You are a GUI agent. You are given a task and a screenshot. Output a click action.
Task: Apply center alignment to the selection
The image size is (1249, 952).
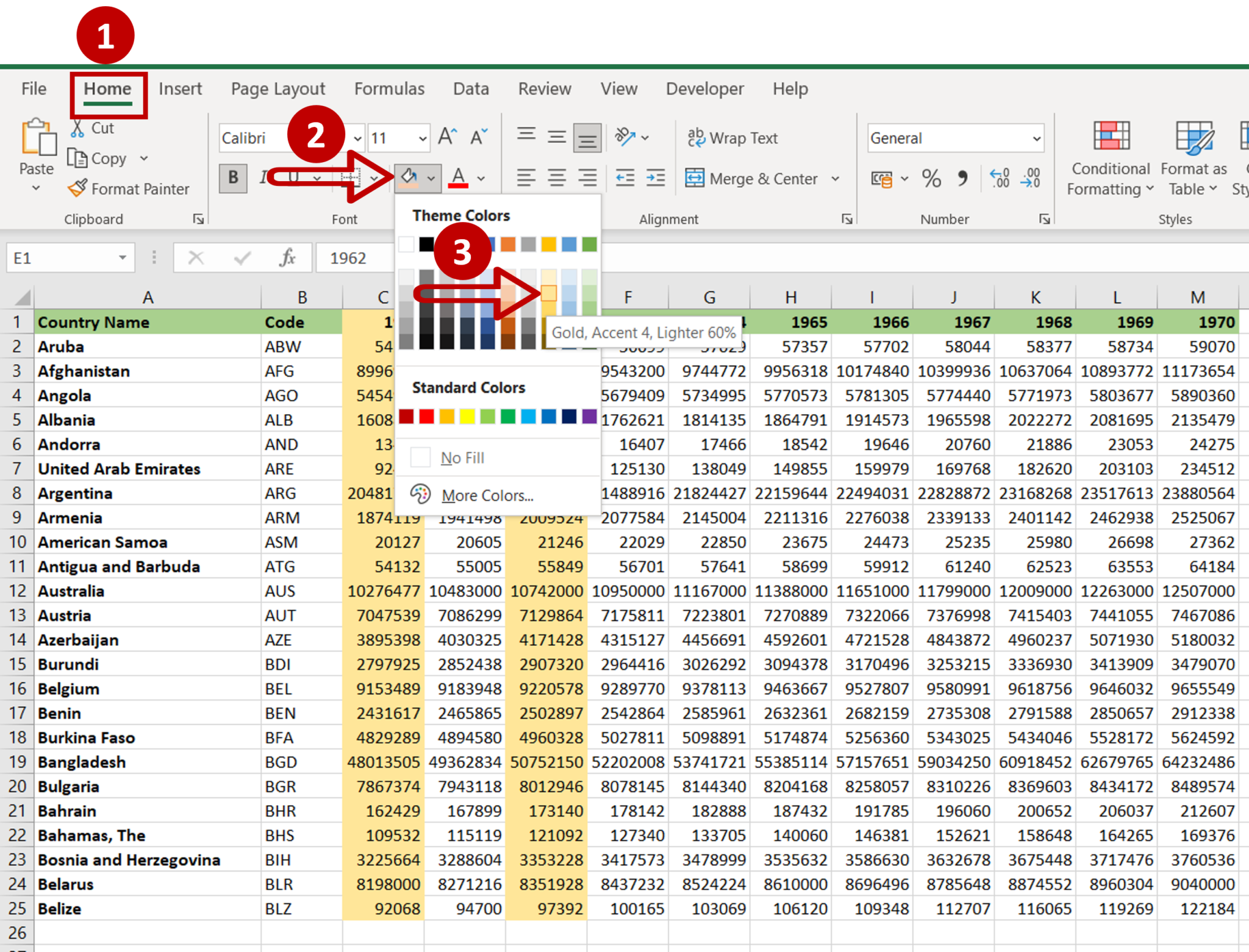[x=556, y=177]
